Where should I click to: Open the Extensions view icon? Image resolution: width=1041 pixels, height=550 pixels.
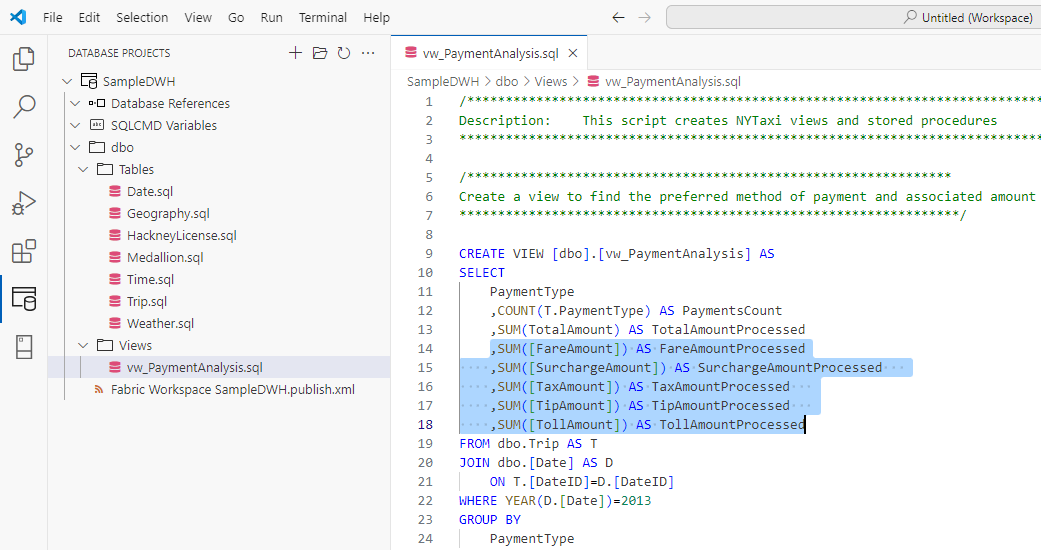click(x=23, y=250)
